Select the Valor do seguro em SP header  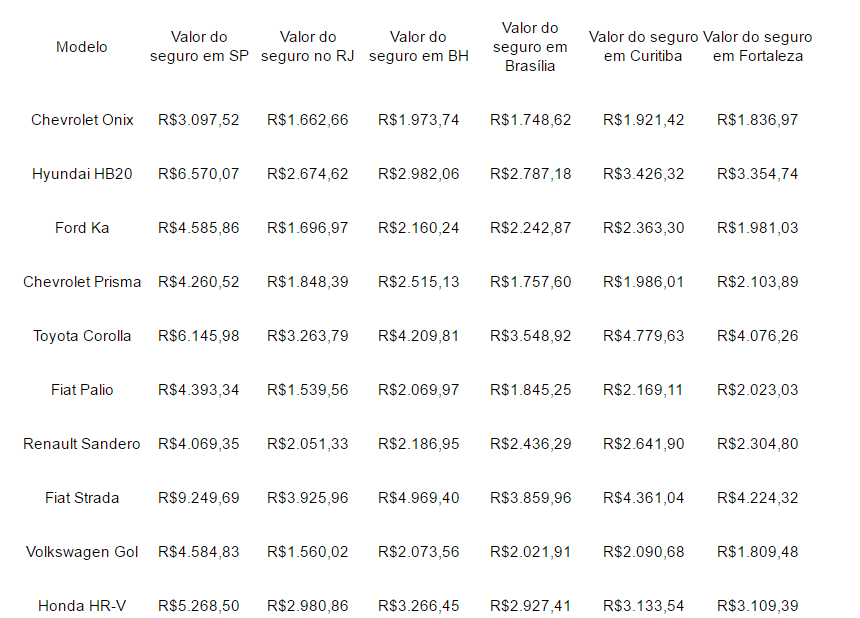(199, 47)
